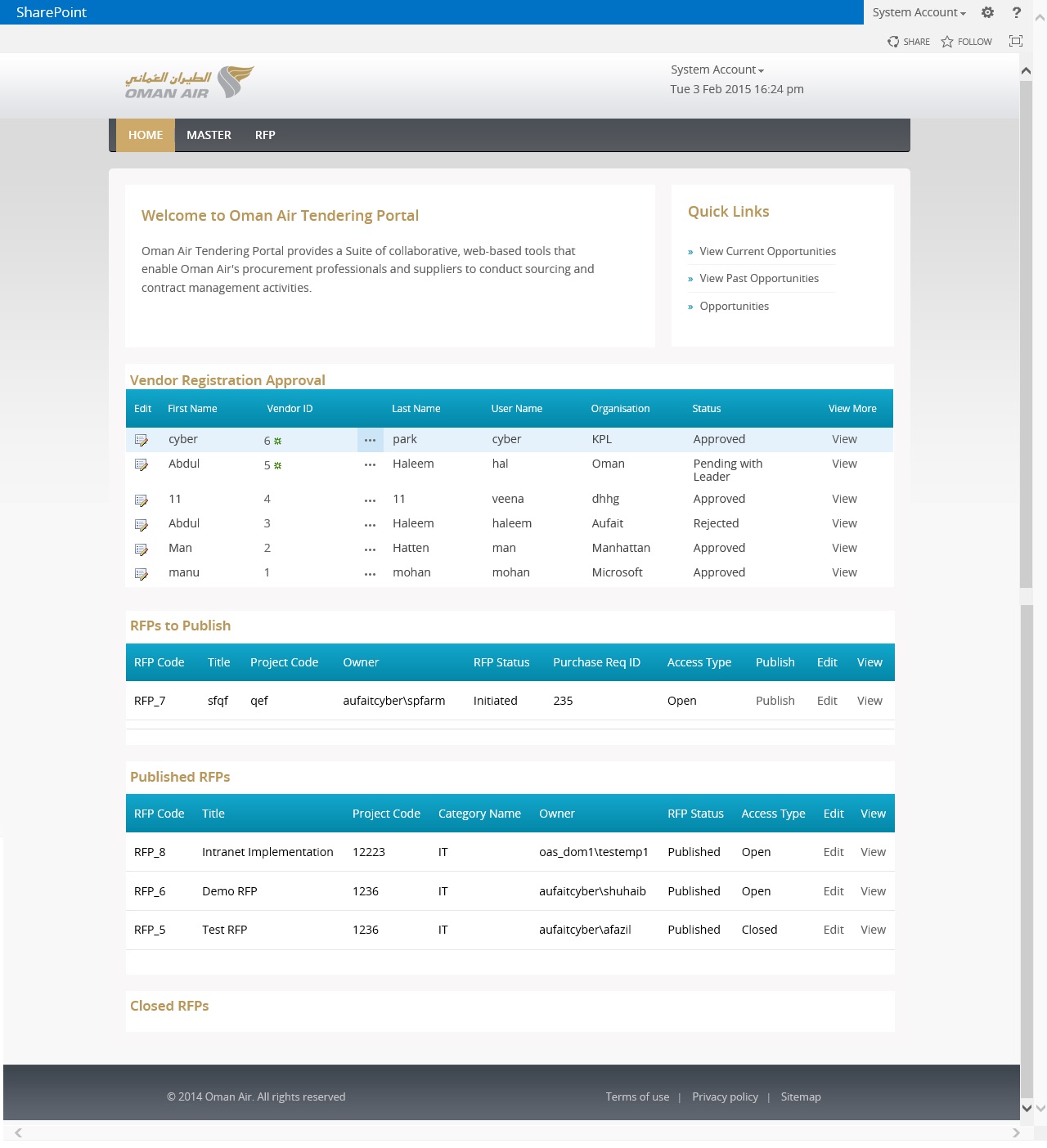This screenshot has height=1148, width=1047.
Task: Click the Follow star icon
Action: click(947, 42)
